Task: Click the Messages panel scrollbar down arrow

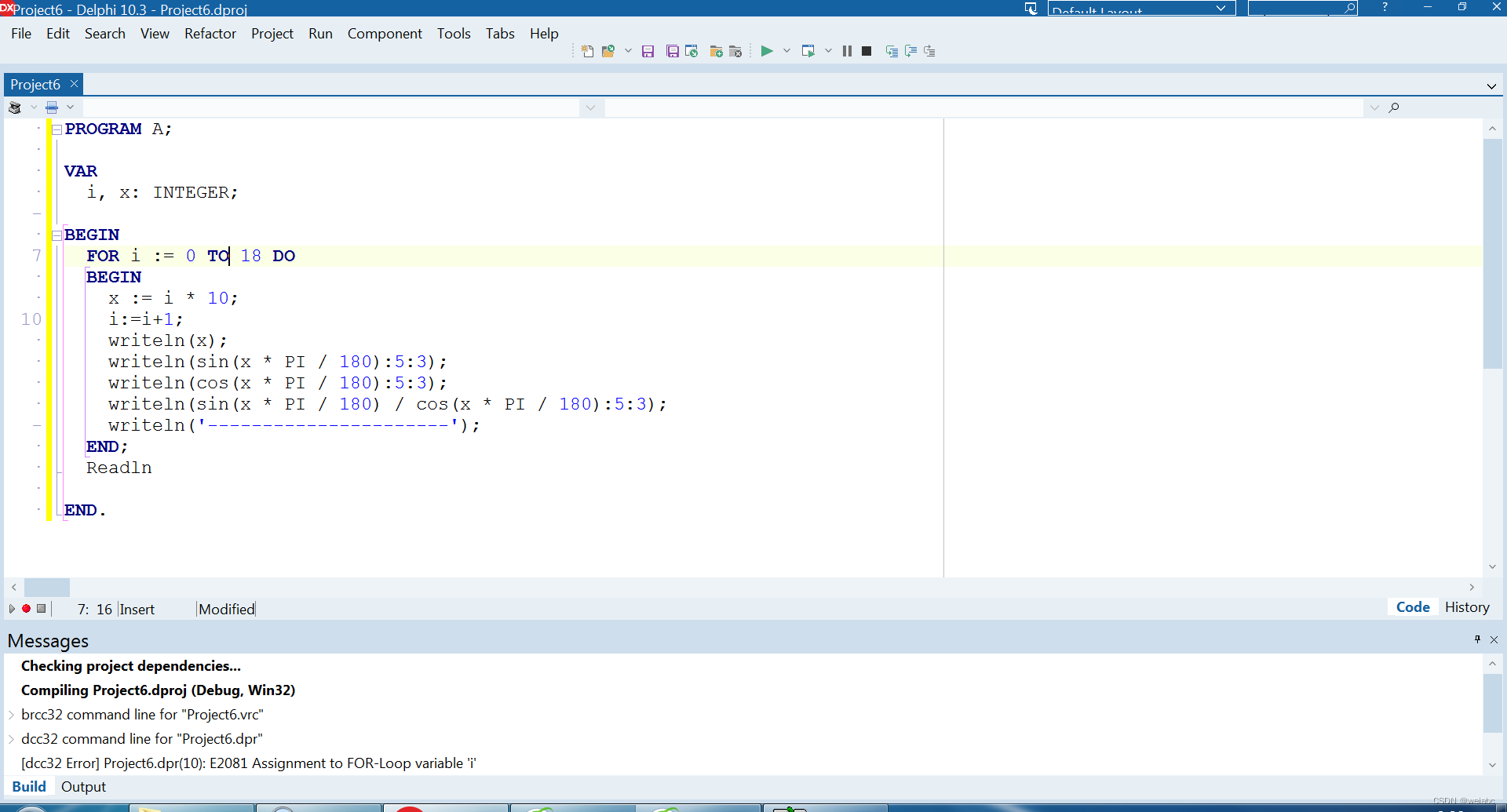Action: point(1492,765)
